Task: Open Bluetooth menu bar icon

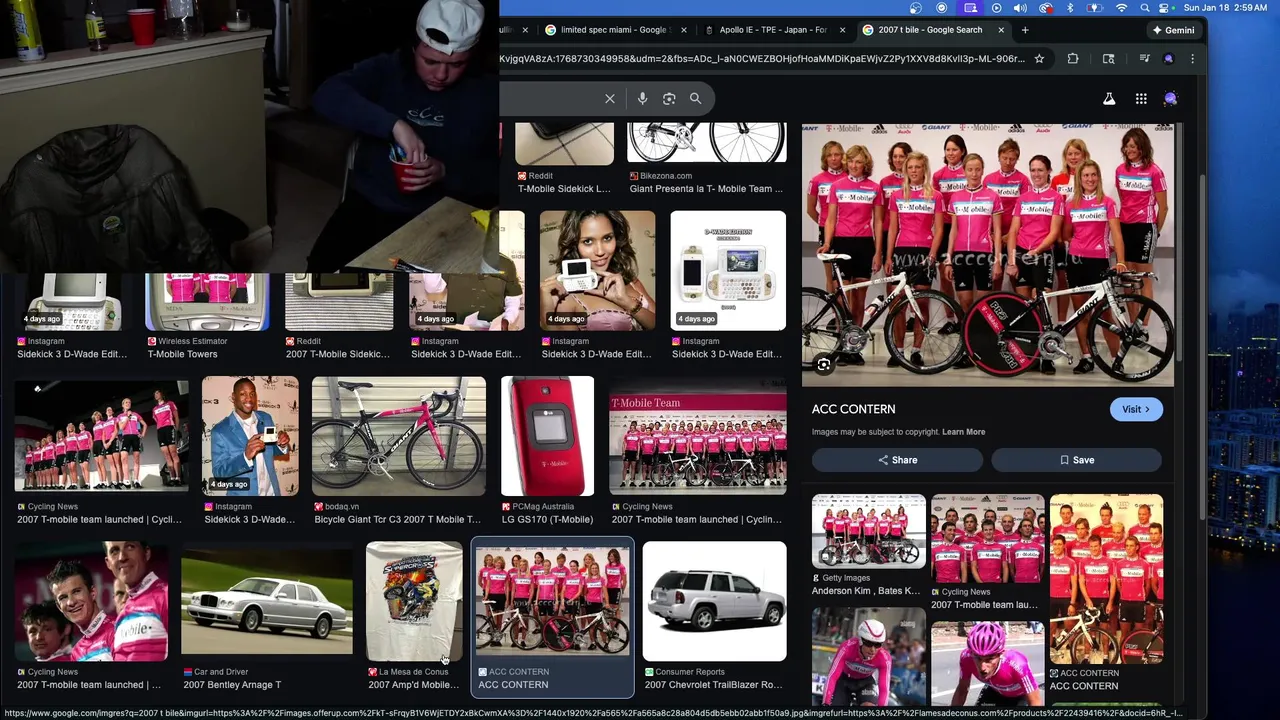Action: (1069, 8)
